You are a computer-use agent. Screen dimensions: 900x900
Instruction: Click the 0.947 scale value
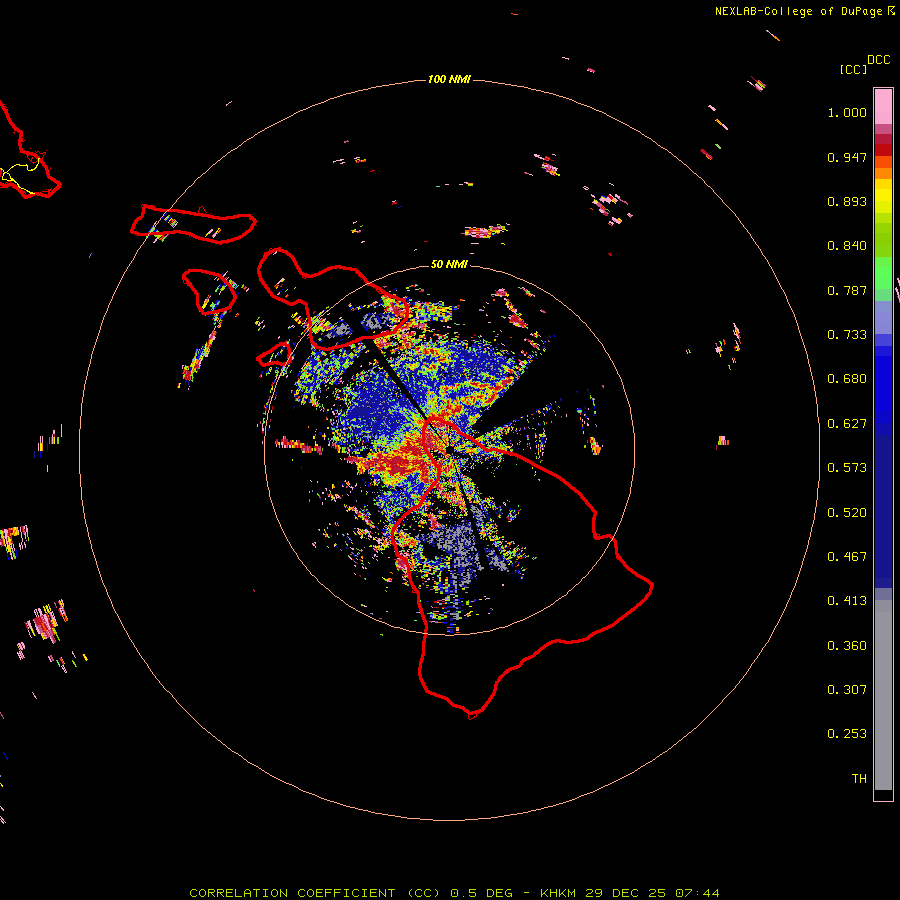click(x=847, y=157)
